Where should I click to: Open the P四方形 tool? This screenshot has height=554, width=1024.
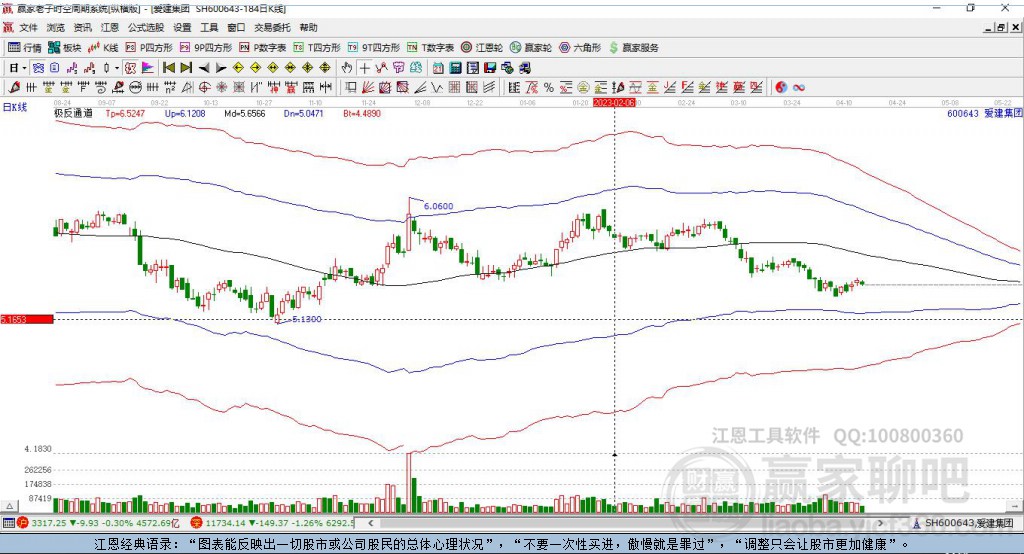[x=149, y=48]
